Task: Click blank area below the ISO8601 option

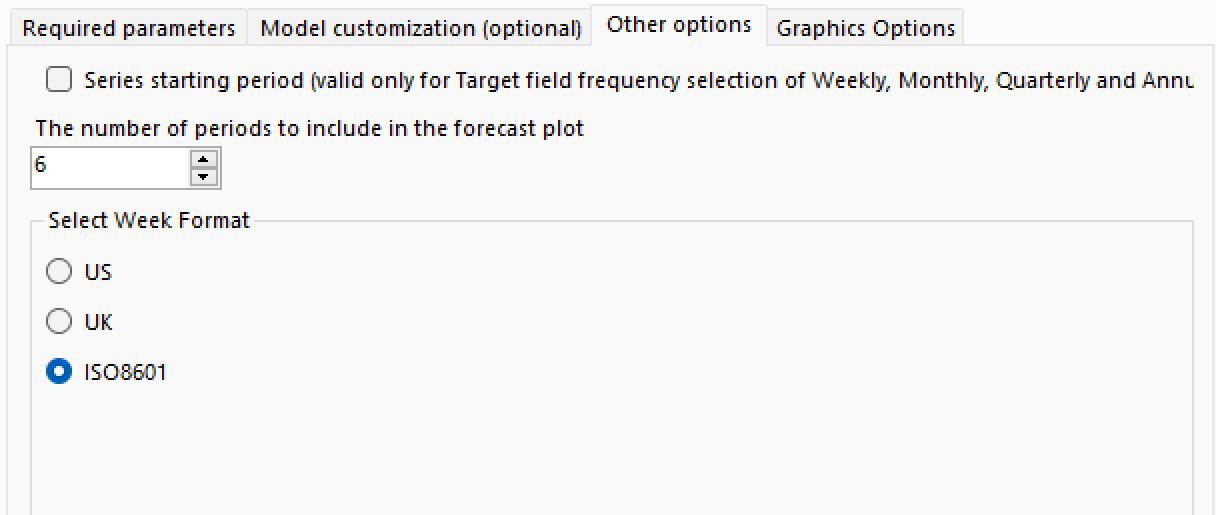Action: (x=400, y=450)
